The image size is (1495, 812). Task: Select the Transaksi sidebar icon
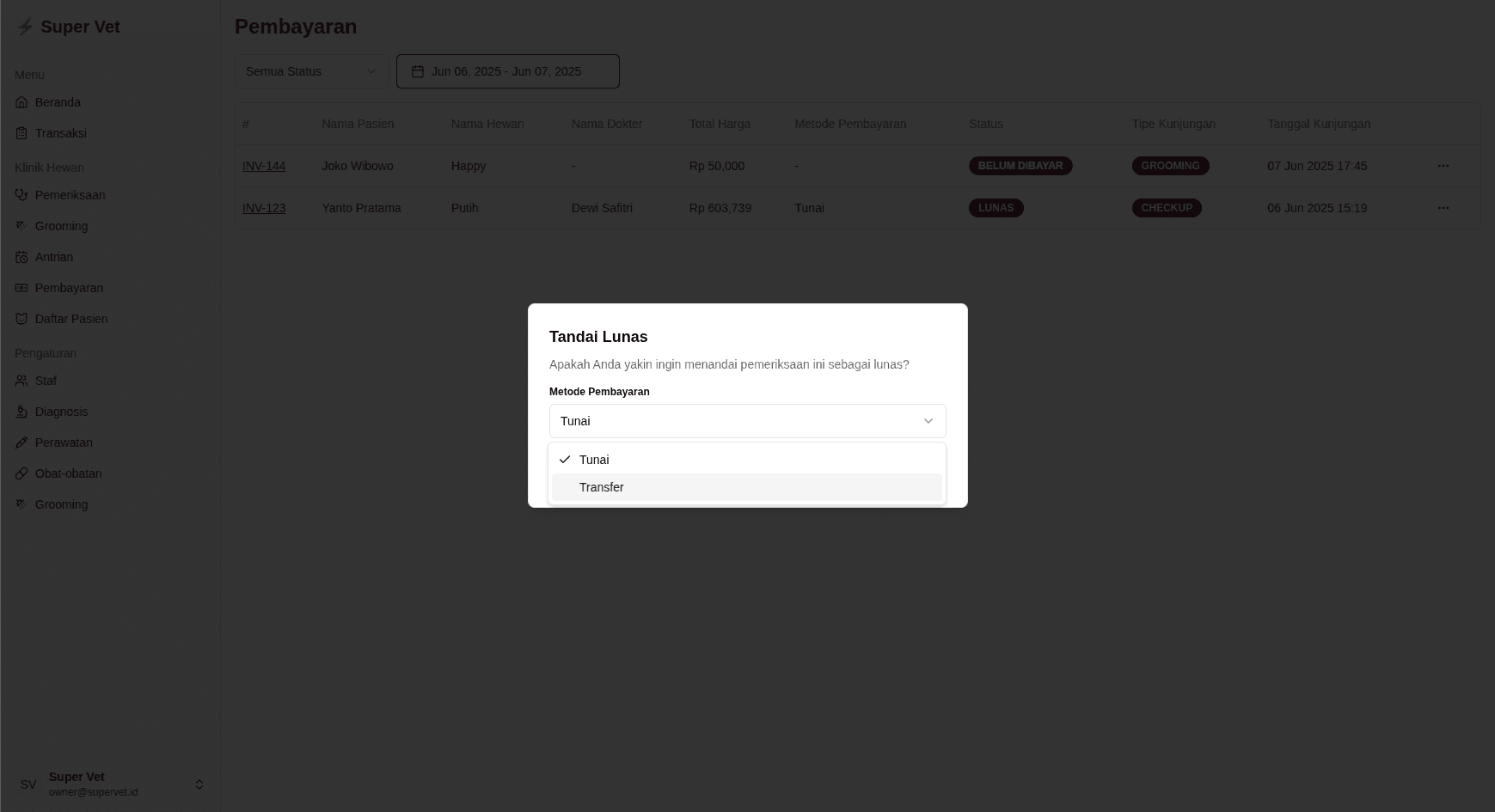tap(22, 133)
